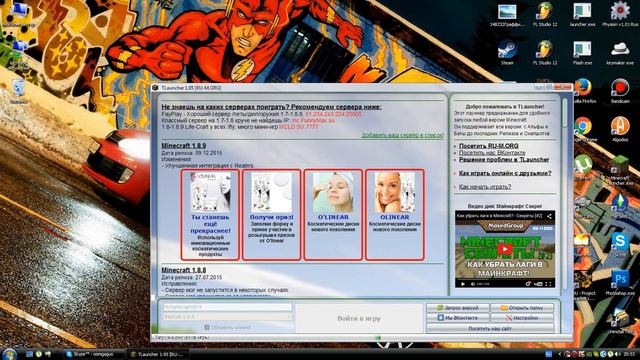Open the Skype desktop shortcut
640x360 pixels.
[620, 243]
